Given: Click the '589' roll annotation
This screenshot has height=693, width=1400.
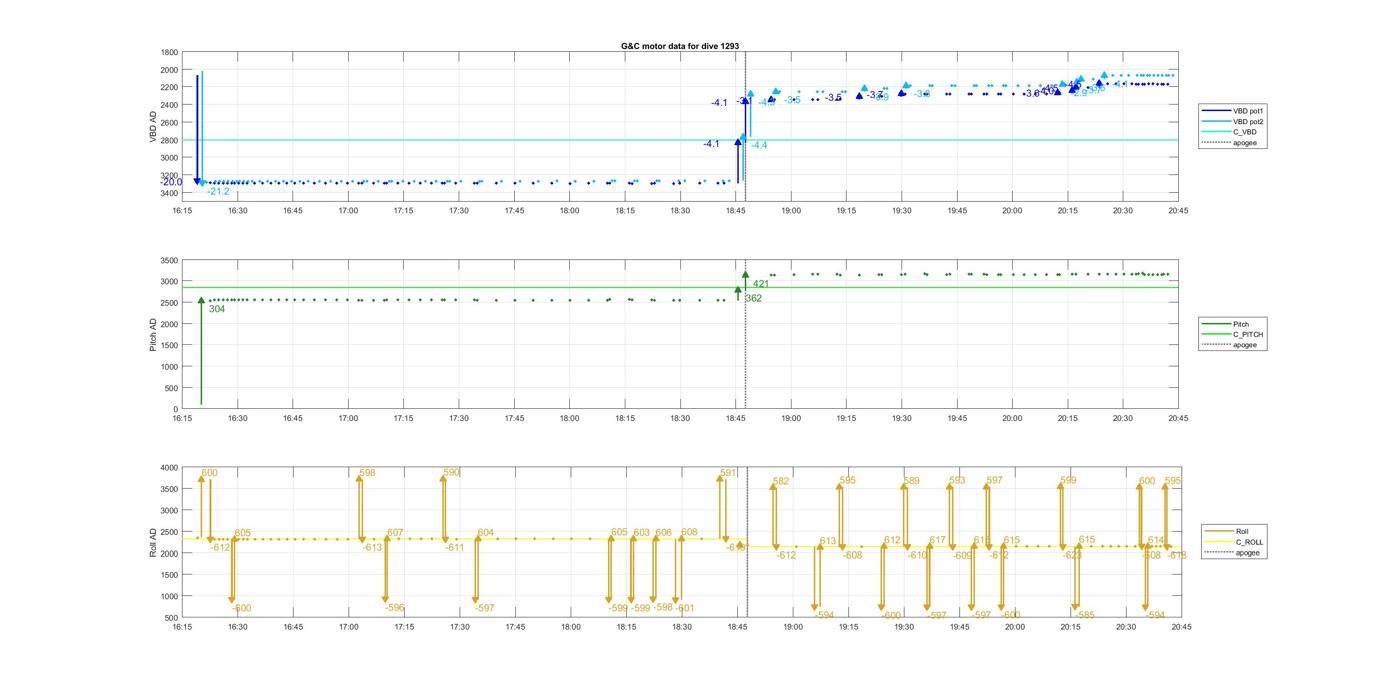Looking at the screenshot, I should (x=912, y=482).
